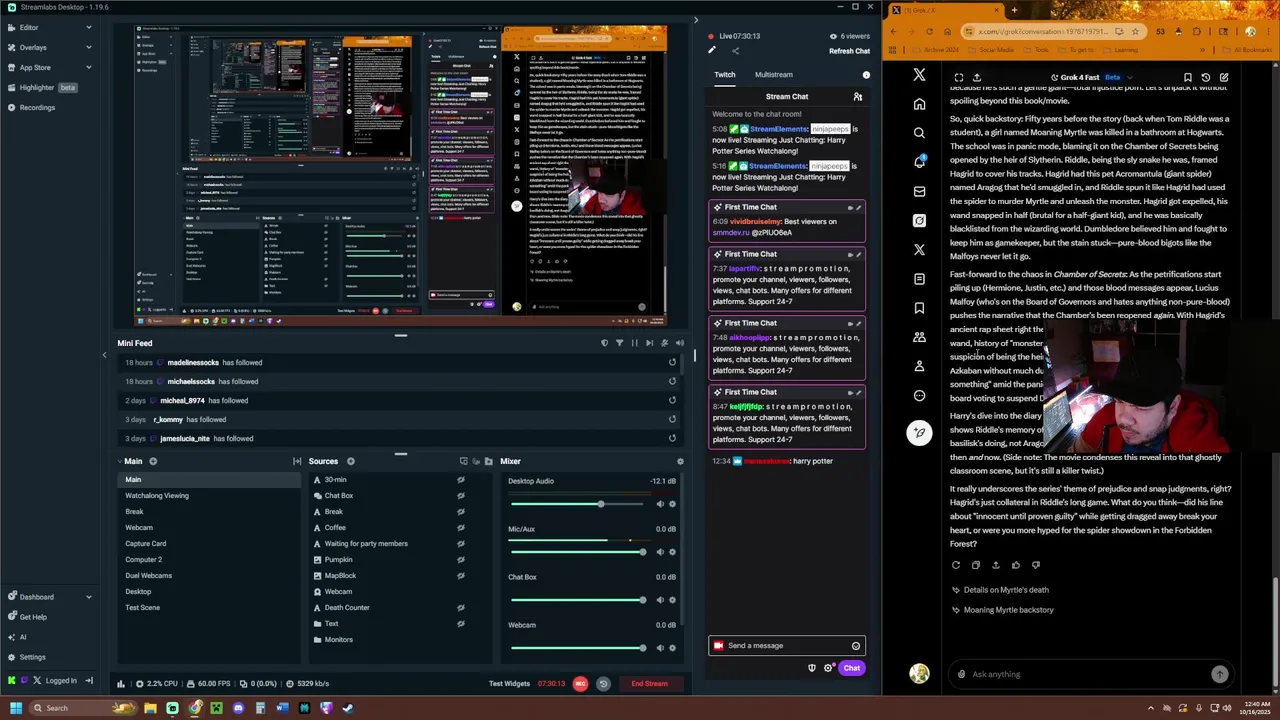1280x720 pixels.
Task: Skip the current alert in Mini Feed
Action: [x=649, y=343]
